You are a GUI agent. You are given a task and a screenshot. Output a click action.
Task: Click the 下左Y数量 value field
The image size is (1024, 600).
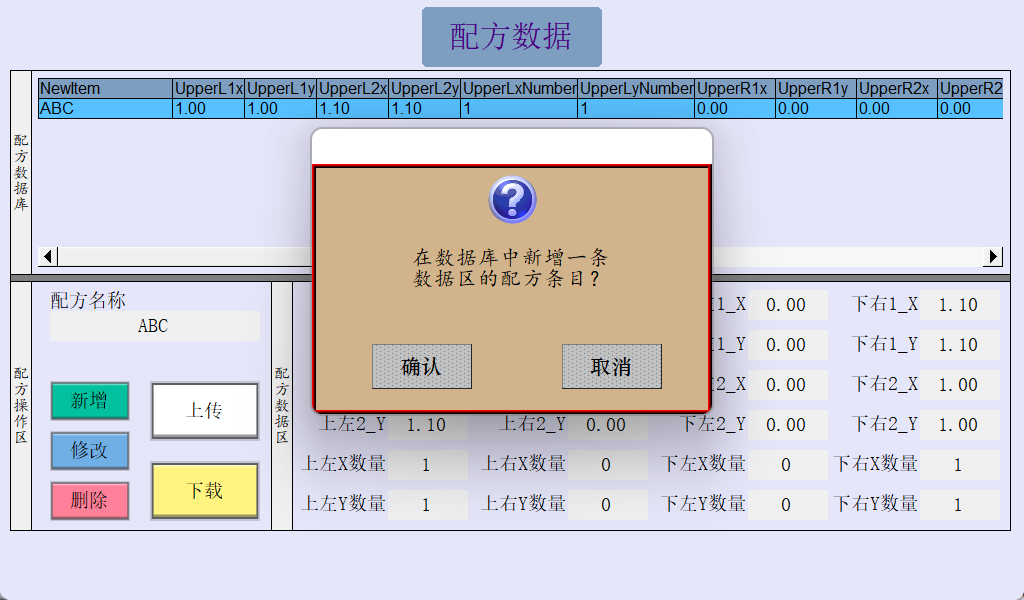(786, 505)
